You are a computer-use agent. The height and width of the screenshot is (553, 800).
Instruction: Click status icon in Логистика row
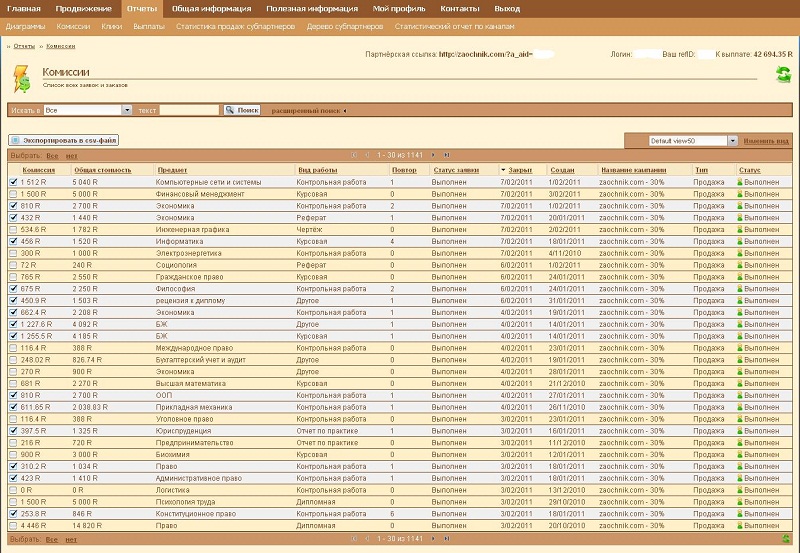[x=740, y=490]
